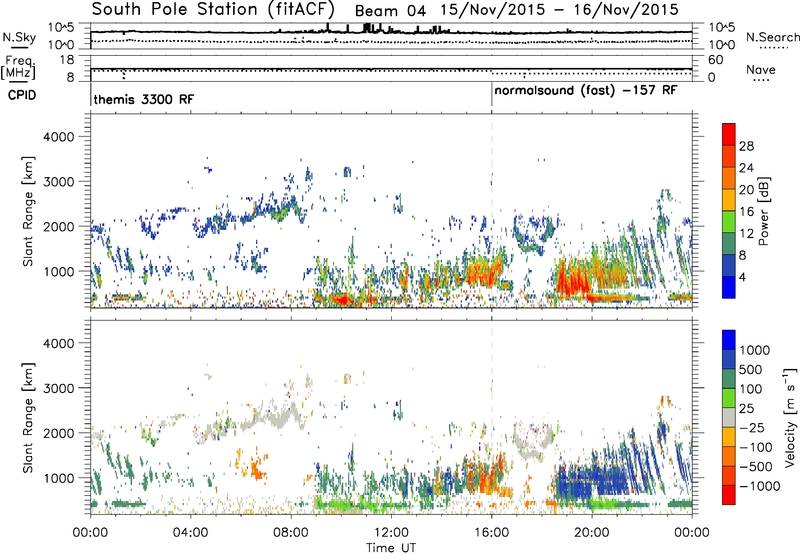Click the gray -25 to 25 Velocity colorbar segment
Image resolution: width=800 pixels, height=554 pixels.
click(729, 418)
